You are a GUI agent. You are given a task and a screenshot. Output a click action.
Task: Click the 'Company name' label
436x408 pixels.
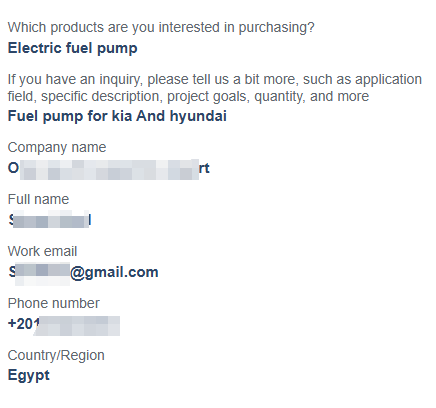[57, 147]
